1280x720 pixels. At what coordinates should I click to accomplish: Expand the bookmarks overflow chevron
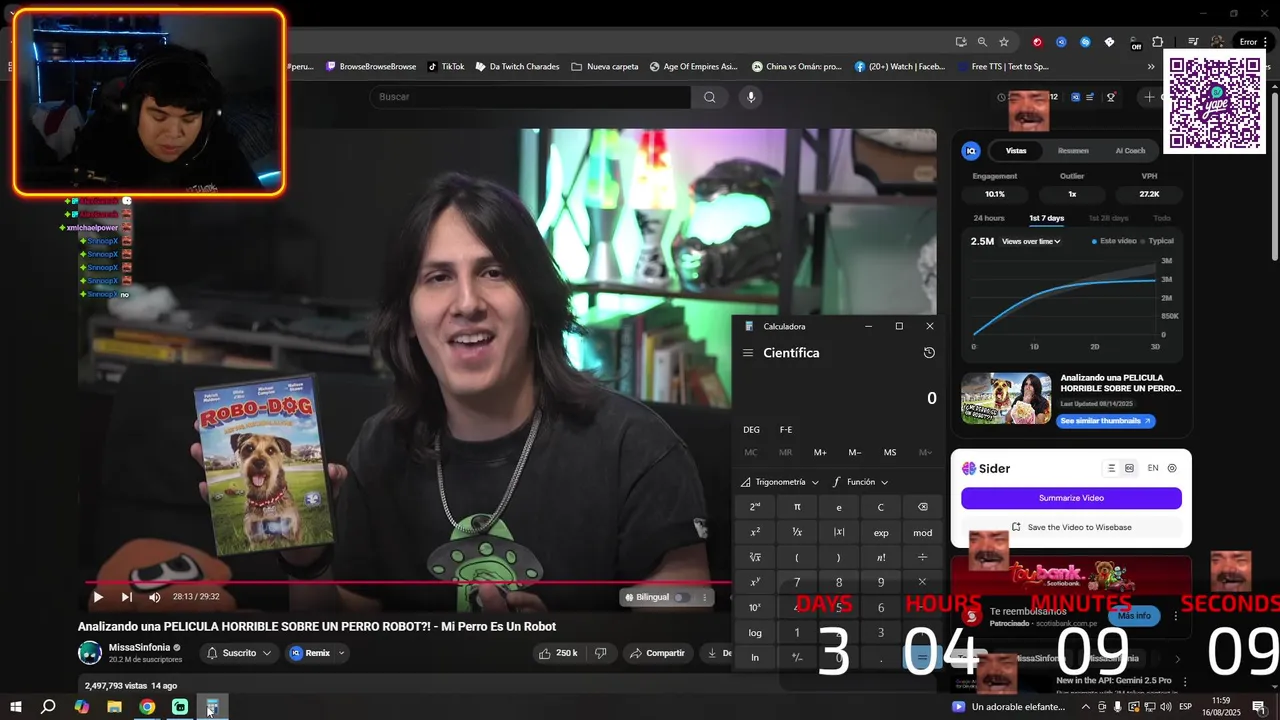point(1151,67)
